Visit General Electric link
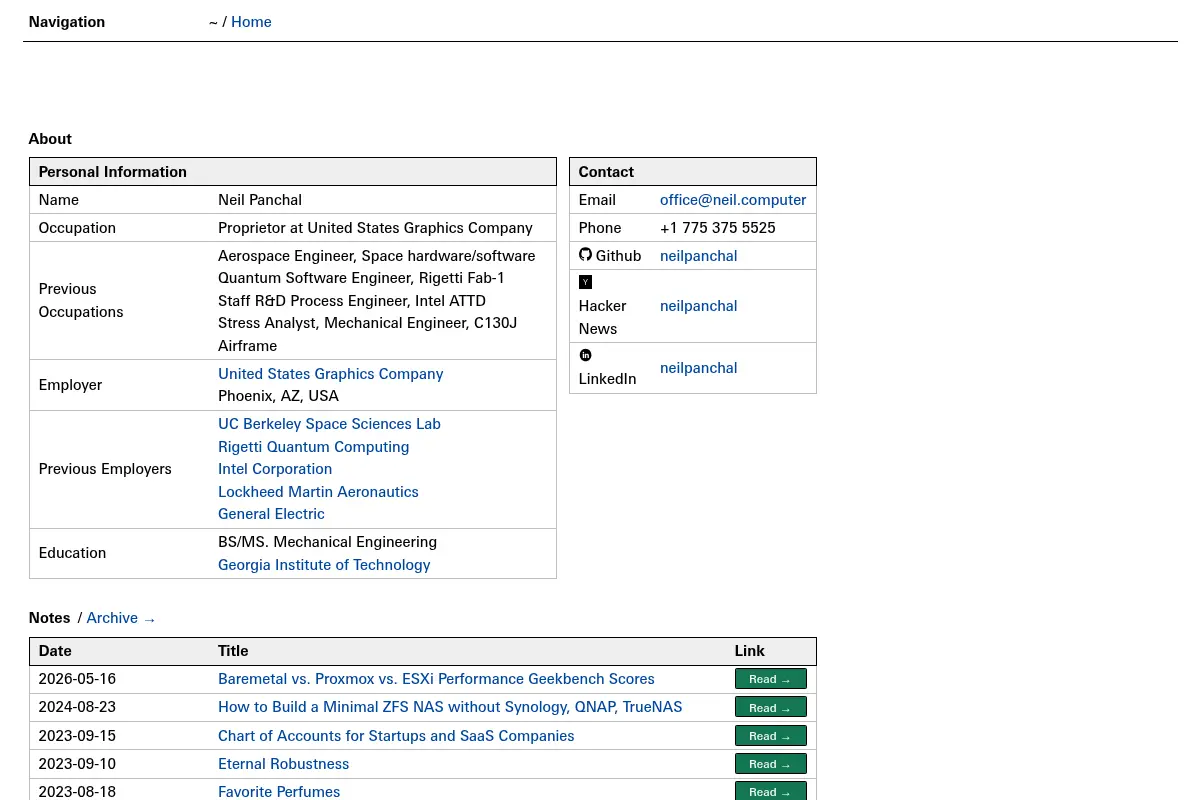The width and height of the screenshot is (1200, 800). (x=271, y=514)
